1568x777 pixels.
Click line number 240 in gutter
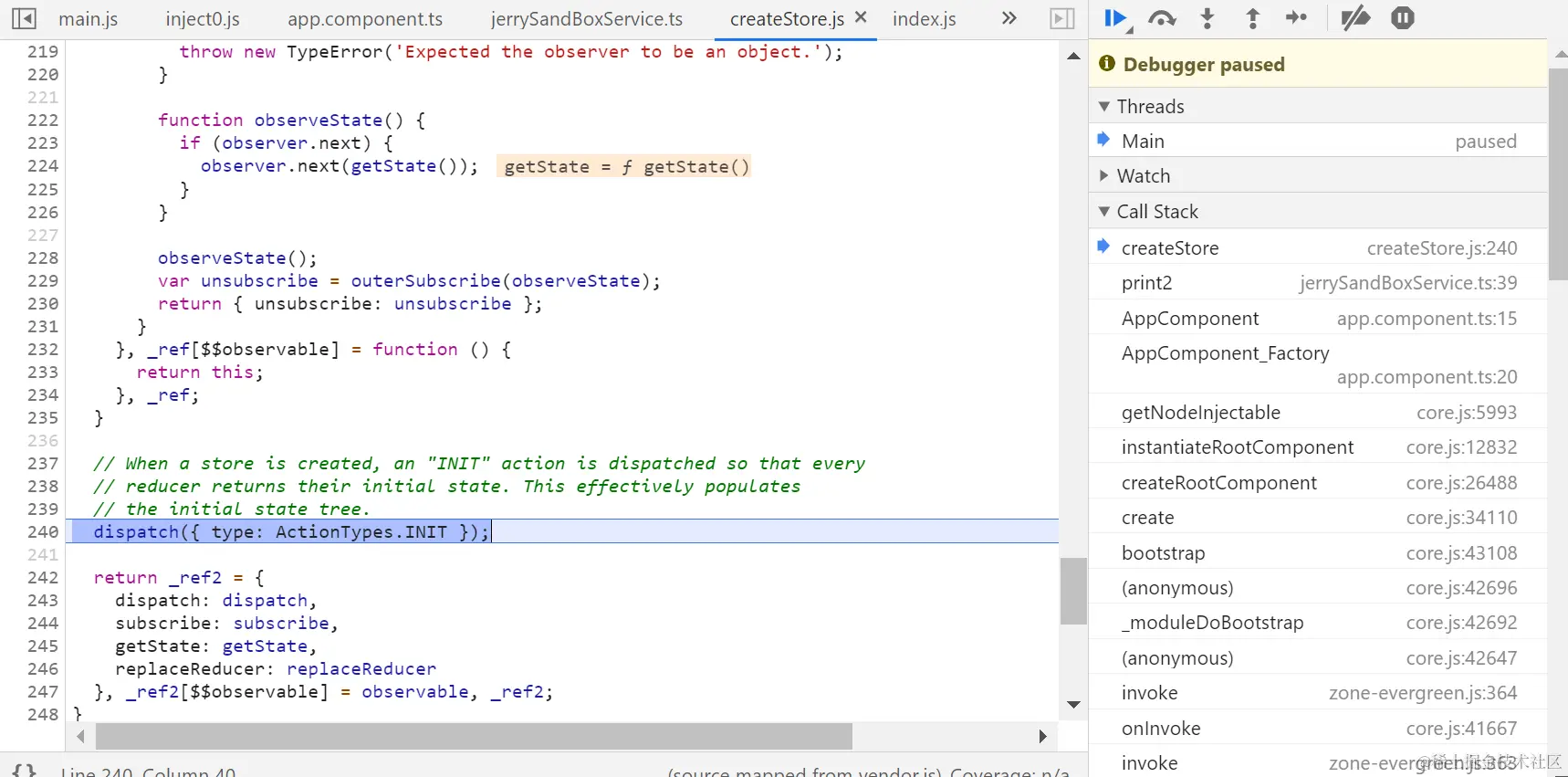tap(43, 531)
